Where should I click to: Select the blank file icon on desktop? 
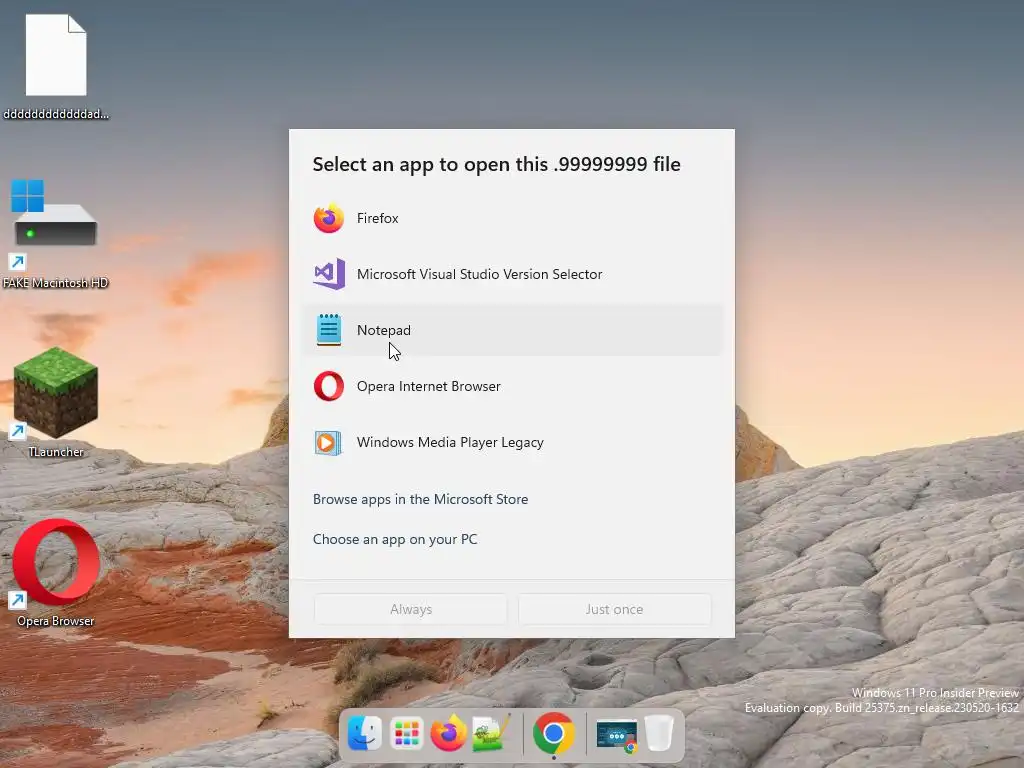click(56, 55)
